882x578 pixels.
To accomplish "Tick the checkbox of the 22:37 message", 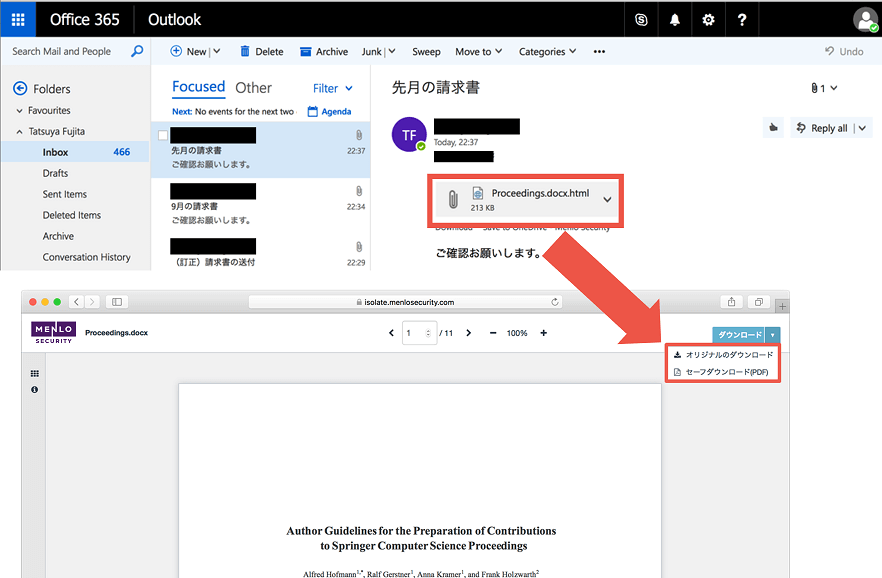I will pos(163,135).
